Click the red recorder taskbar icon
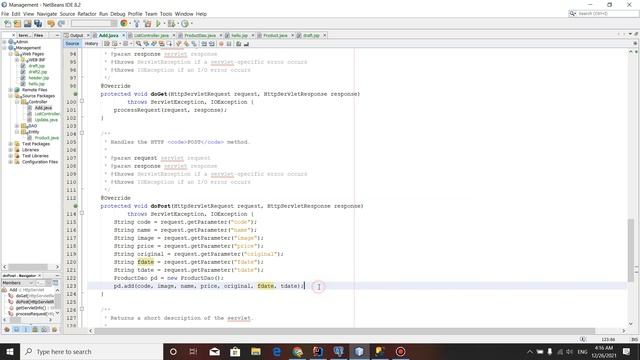 pos(400,351)
